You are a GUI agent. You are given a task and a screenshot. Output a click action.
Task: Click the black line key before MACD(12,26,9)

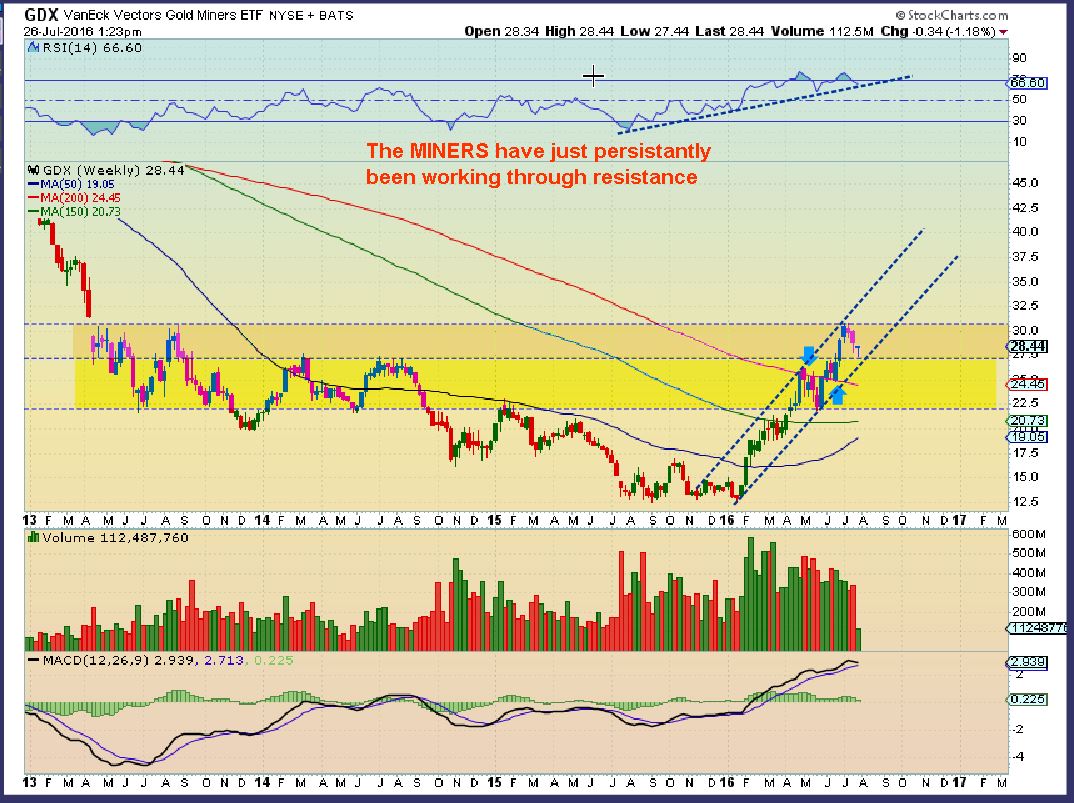[x=33, y=660]
